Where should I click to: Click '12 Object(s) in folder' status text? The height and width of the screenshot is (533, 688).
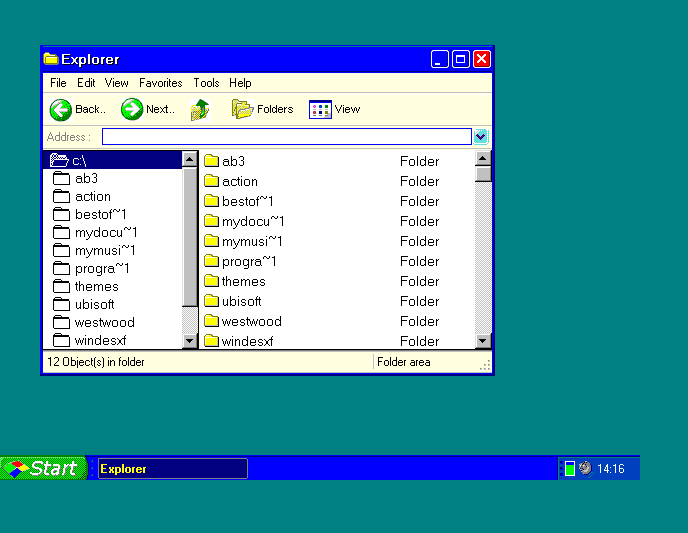96,362
